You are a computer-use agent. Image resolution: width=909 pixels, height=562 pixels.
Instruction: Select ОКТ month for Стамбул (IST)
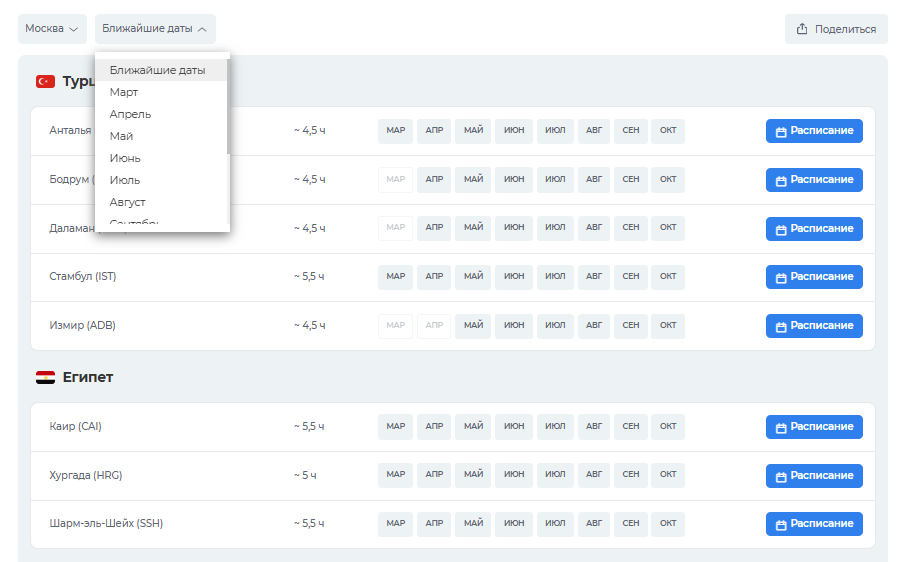[x=668, y=277]
